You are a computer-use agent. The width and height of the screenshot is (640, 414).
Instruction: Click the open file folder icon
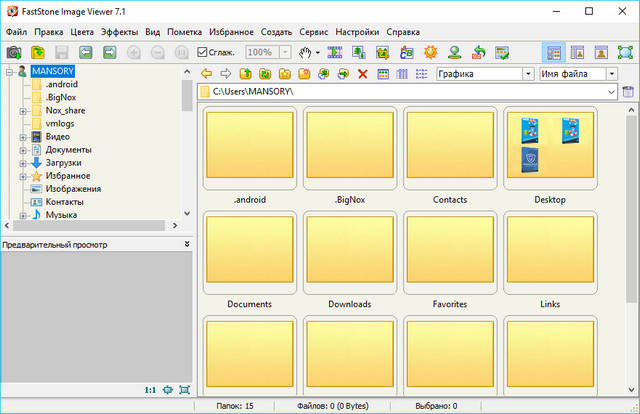pyautogui.click(x=37, y=52)
